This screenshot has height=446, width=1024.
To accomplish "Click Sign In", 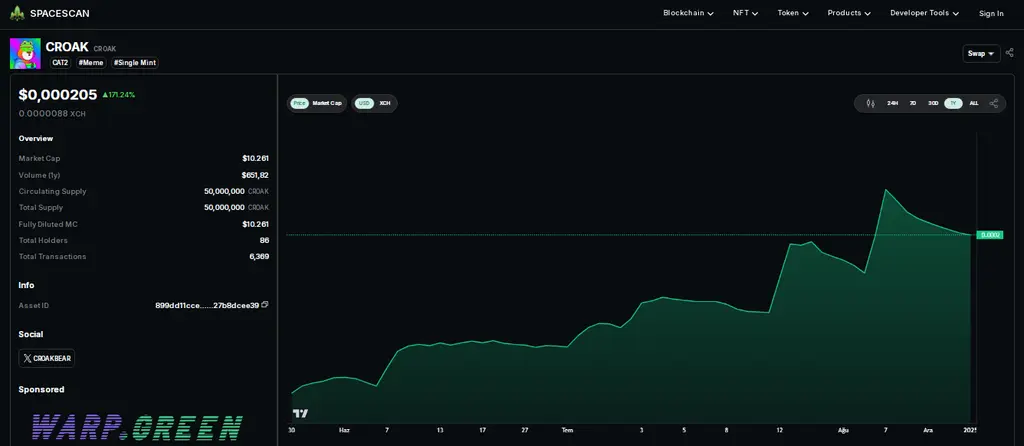I will pyautogui.click(x=991, y=13).
